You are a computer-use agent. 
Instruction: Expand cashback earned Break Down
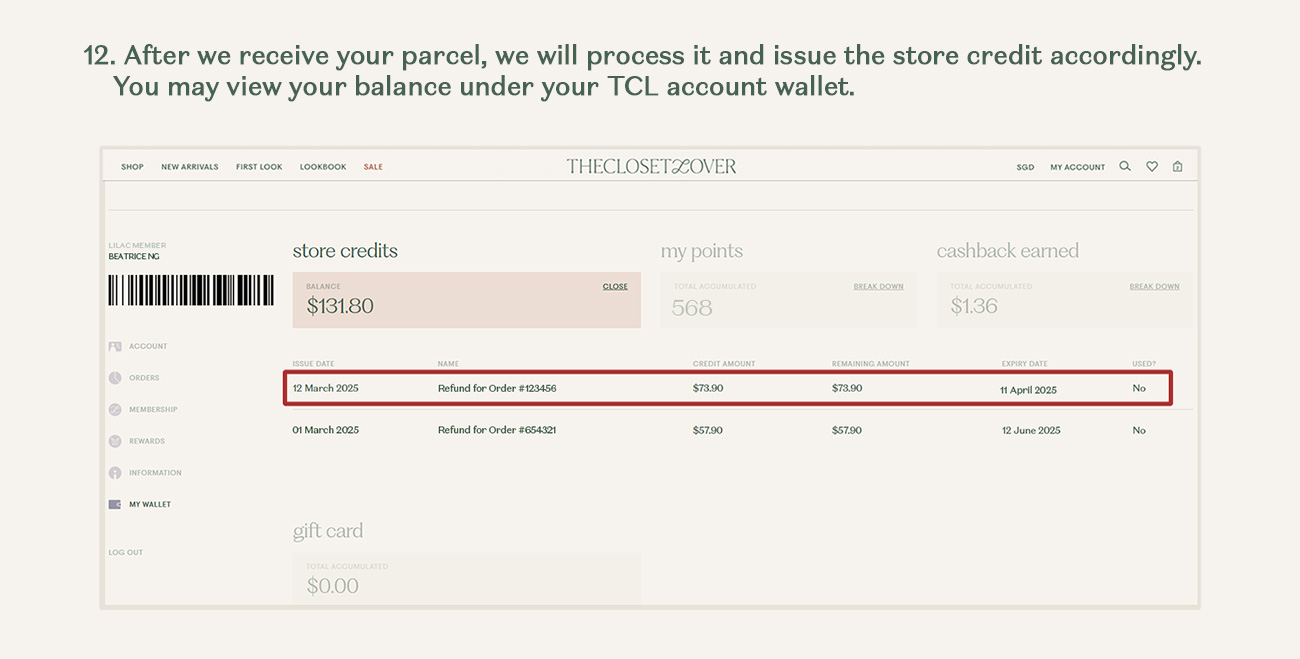[x=1154, y=286]
